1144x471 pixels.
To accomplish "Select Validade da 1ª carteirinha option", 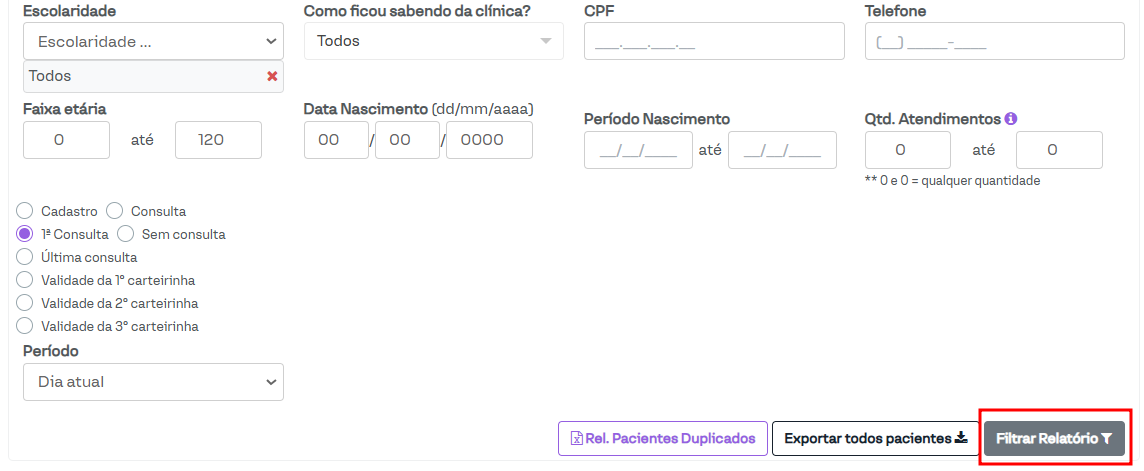I will (x=25, y=280).
